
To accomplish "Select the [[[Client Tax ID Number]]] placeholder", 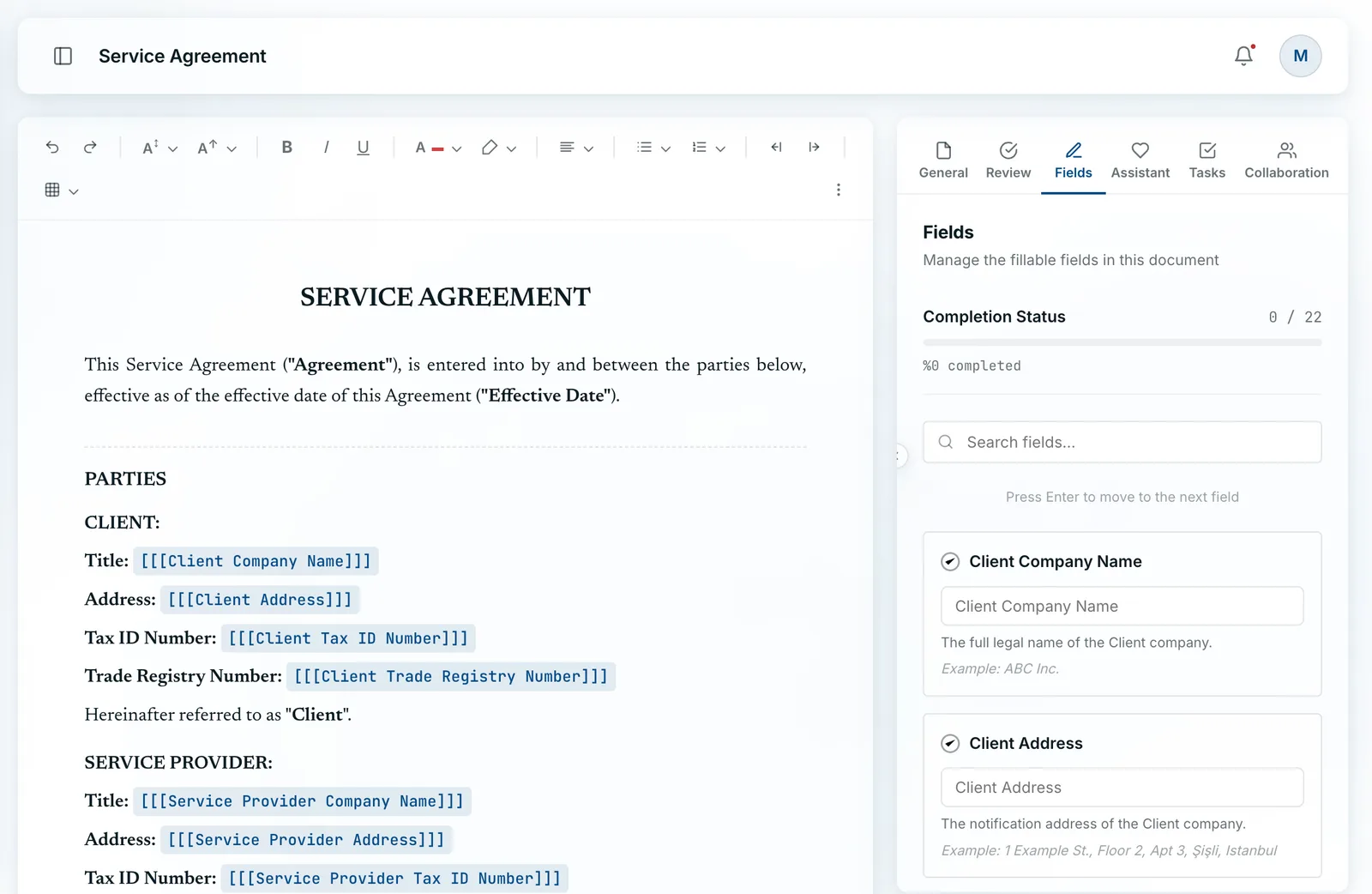I will [x=348, y=638].
